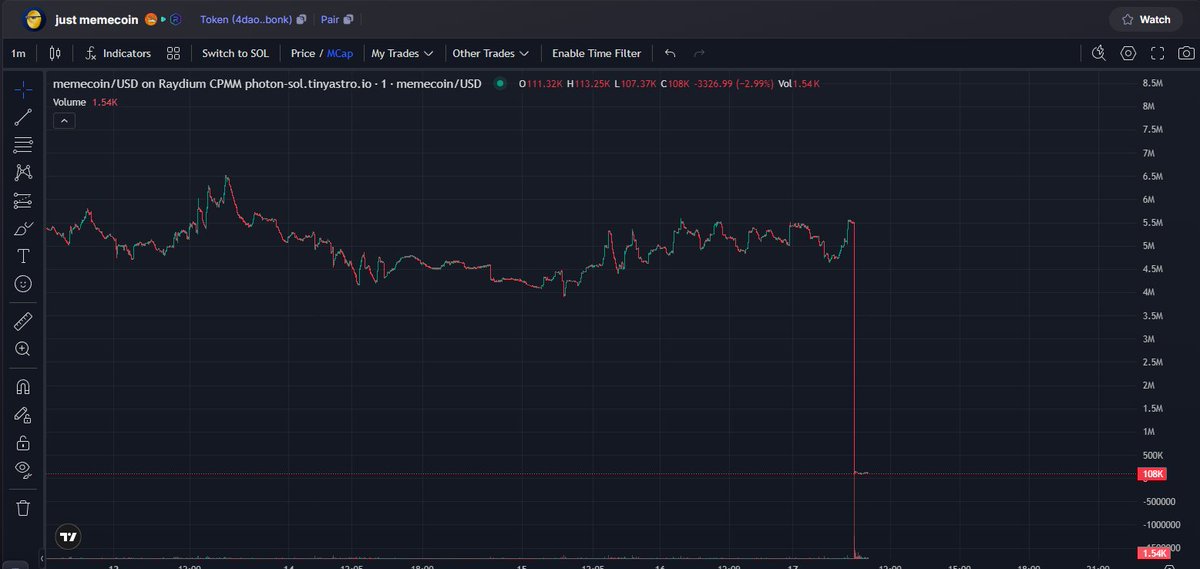1200x569 pixels.
Task: Select Price display mode
Action: click(302, 53)
